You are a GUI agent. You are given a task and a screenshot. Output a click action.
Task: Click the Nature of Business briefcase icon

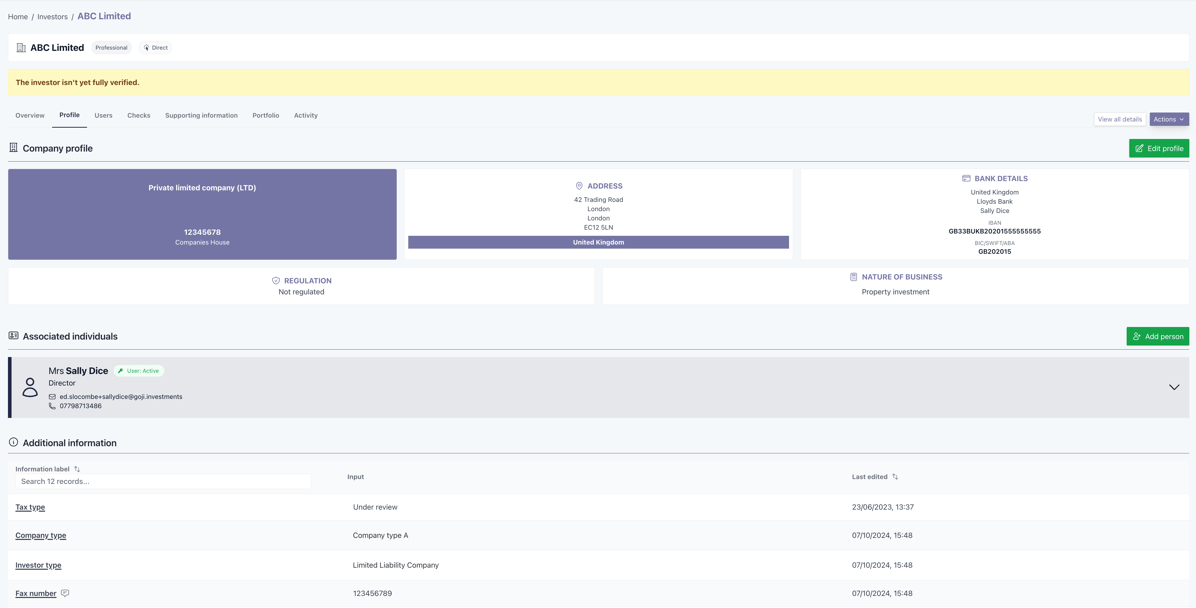pyautogui.click(x=851, y=277)
